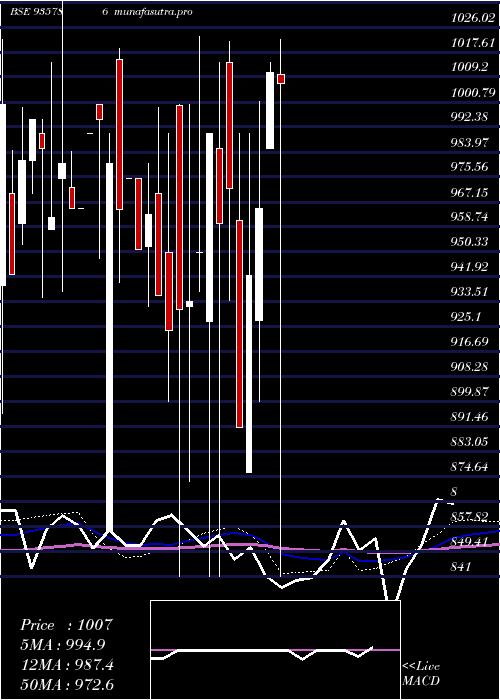500x700 pixels.
Task: Click the 1017.61 price axis label
Action: point(473,43)
